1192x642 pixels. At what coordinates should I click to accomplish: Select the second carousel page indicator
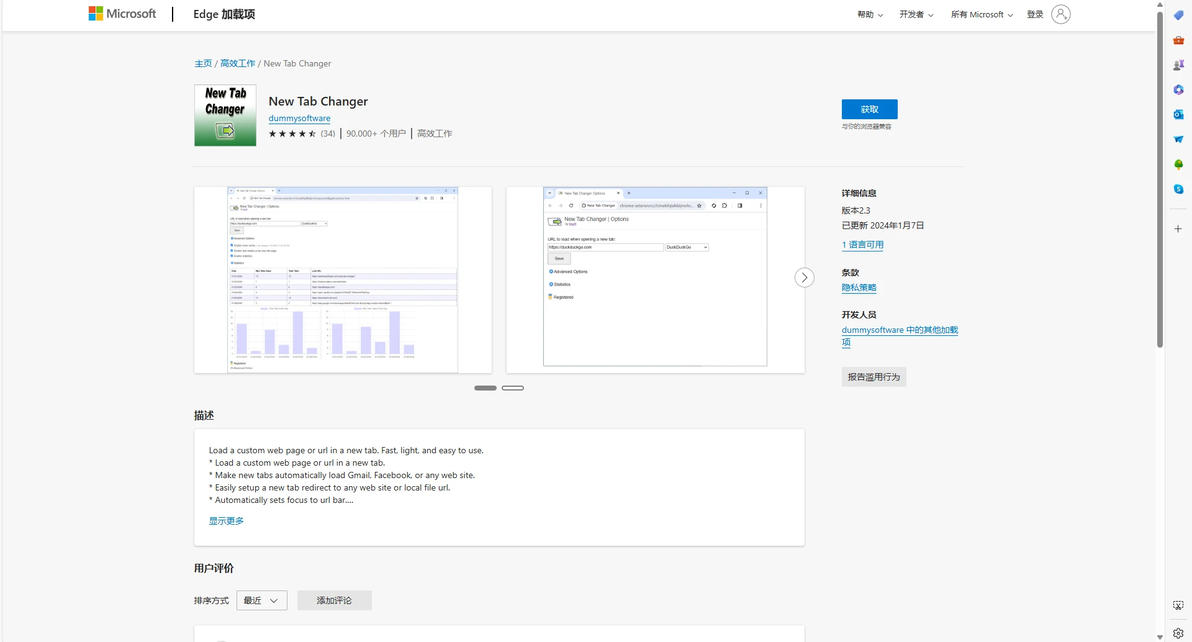coord(512,388)
